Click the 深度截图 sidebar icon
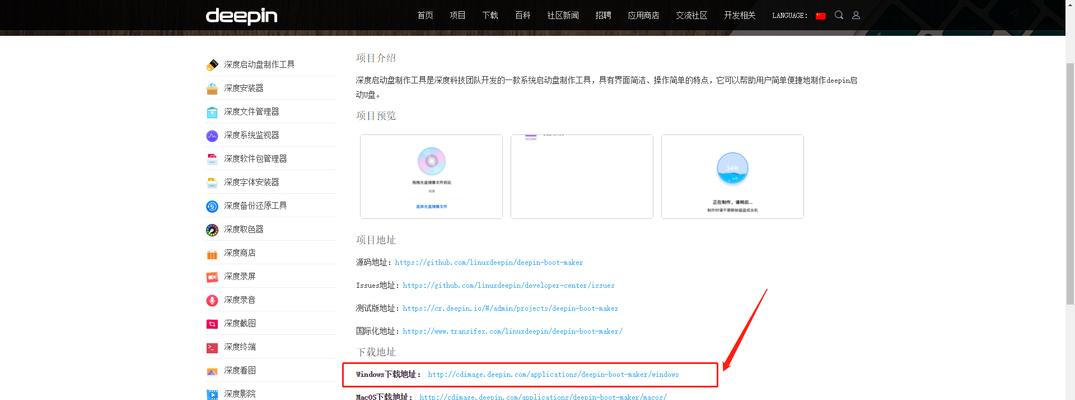Viewport: 1075px width, 400px height. click(212, 323)
